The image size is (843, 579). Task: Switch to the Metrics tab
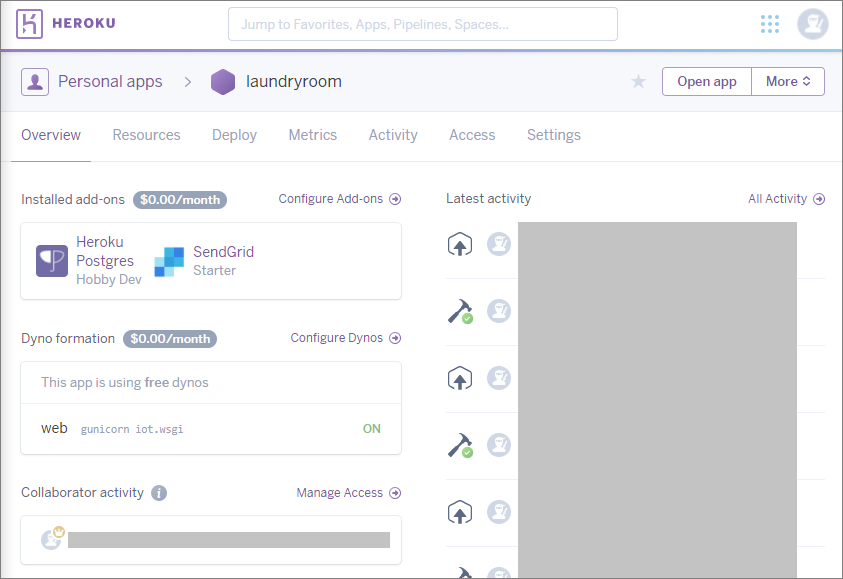tap(313, 135)
